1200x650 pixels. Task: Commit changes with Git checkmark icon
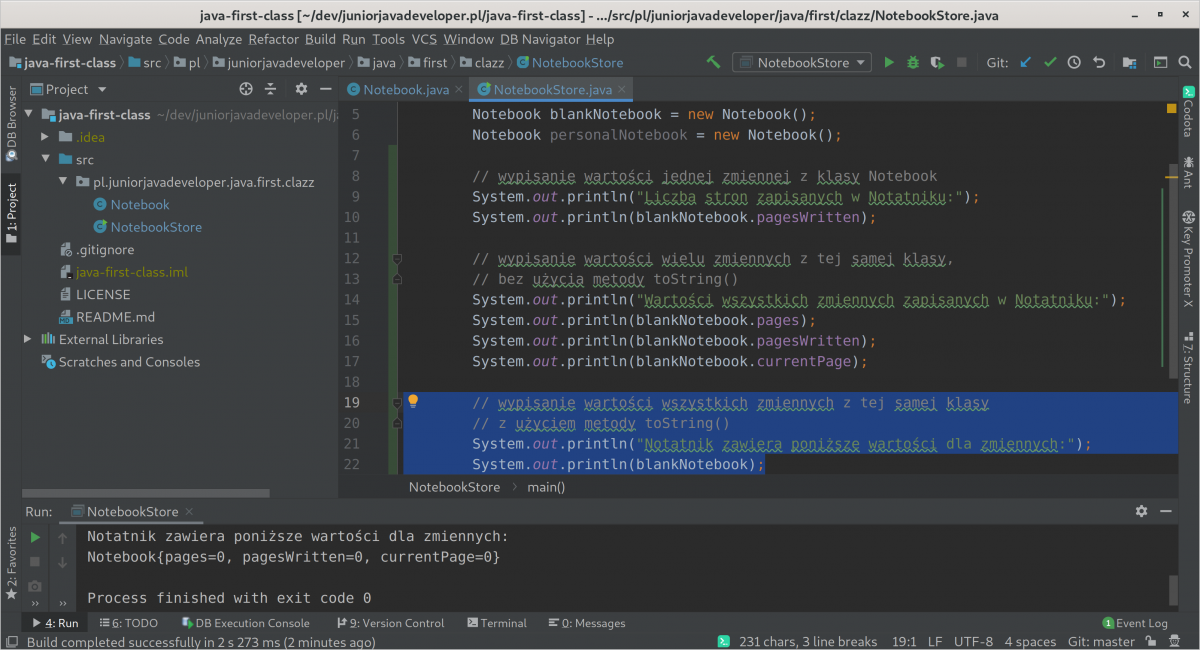click(x=1050, y=62)
